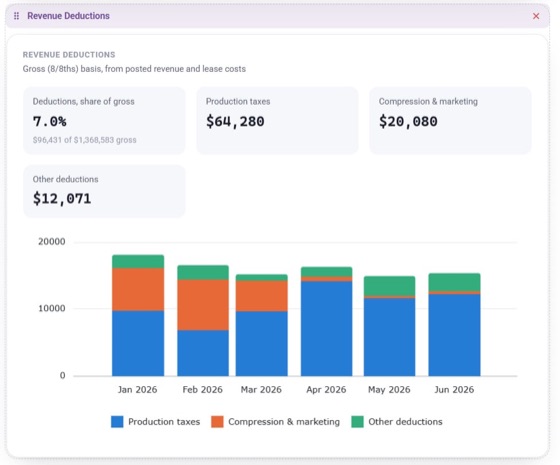
Task: Select the Compression & marketing $20,080 card
Action: pos(450,121)
